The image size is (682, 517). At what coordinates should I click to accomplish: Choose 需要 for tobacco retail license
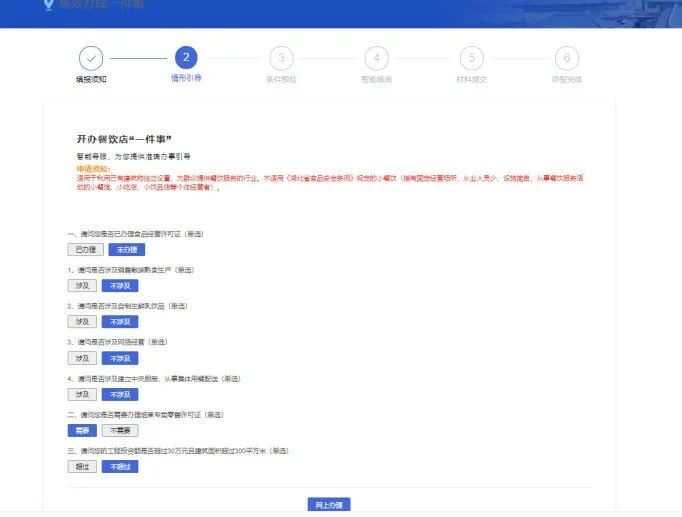pos(82,430)
